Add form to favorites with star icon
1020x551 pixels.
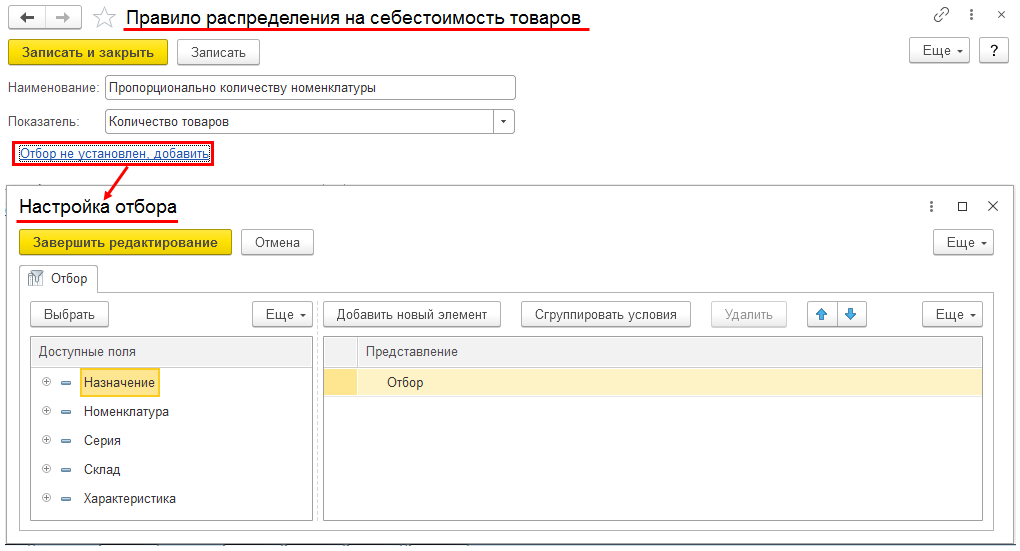point(102,17)
